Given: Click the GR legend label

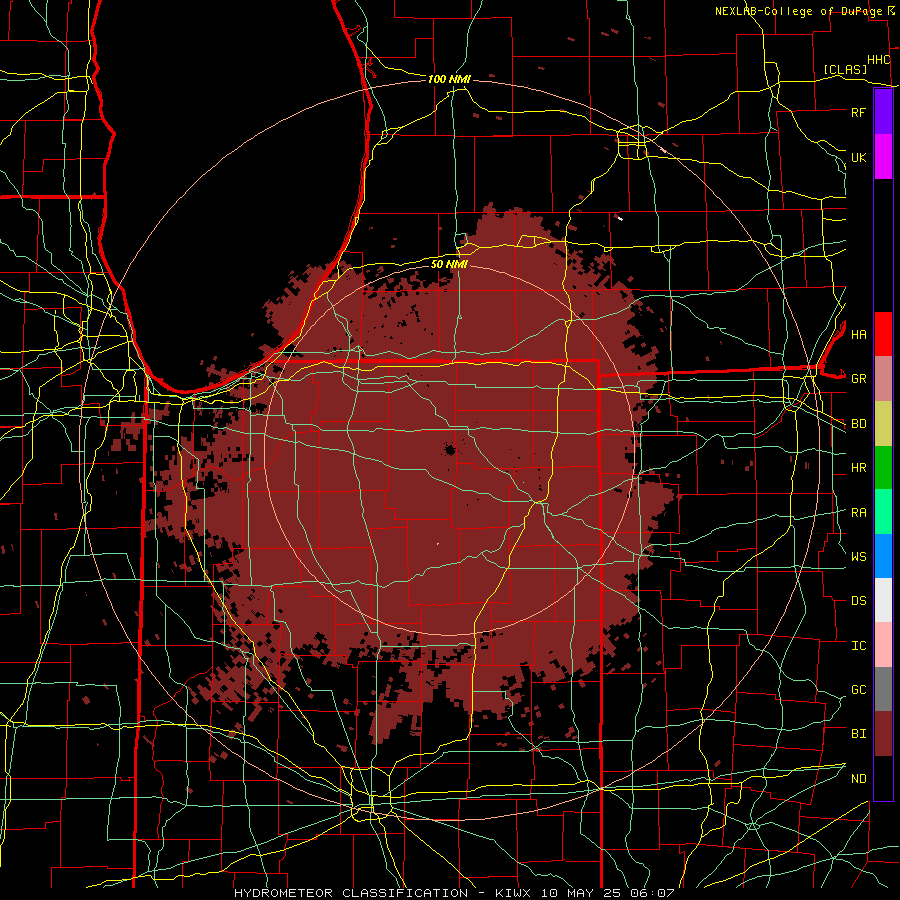Looking at the screenshot, I should (x=858, y=379).
